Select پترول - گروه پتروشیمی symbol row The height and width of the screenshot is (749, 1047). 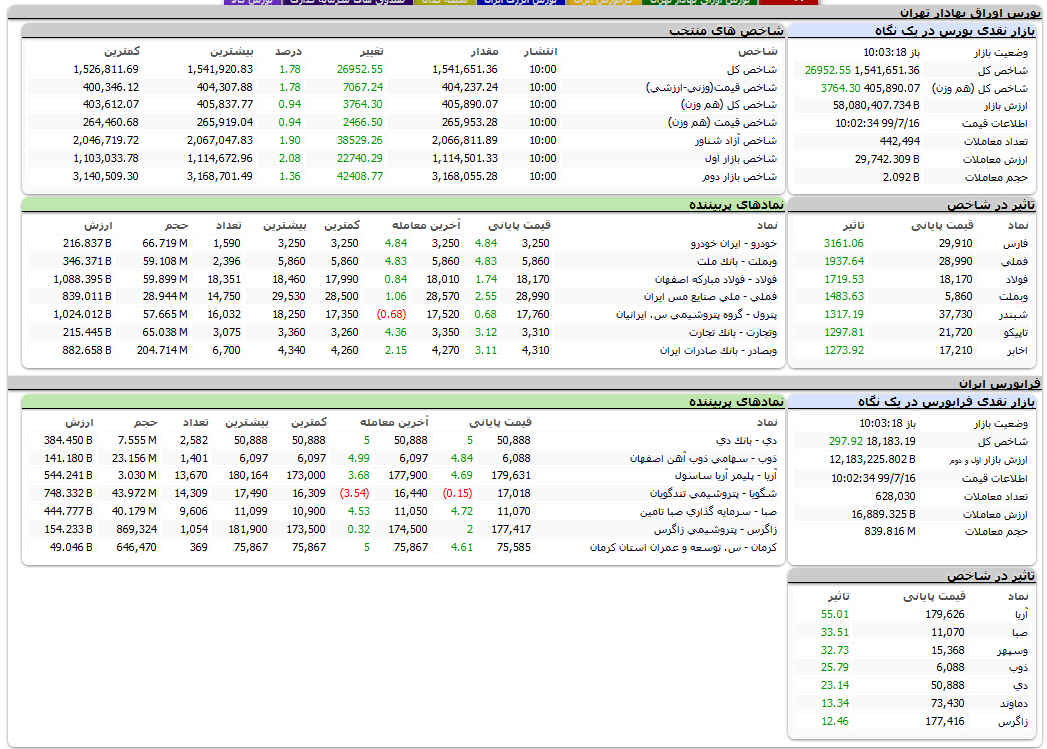pyautogui.click(x=699, y=315)
